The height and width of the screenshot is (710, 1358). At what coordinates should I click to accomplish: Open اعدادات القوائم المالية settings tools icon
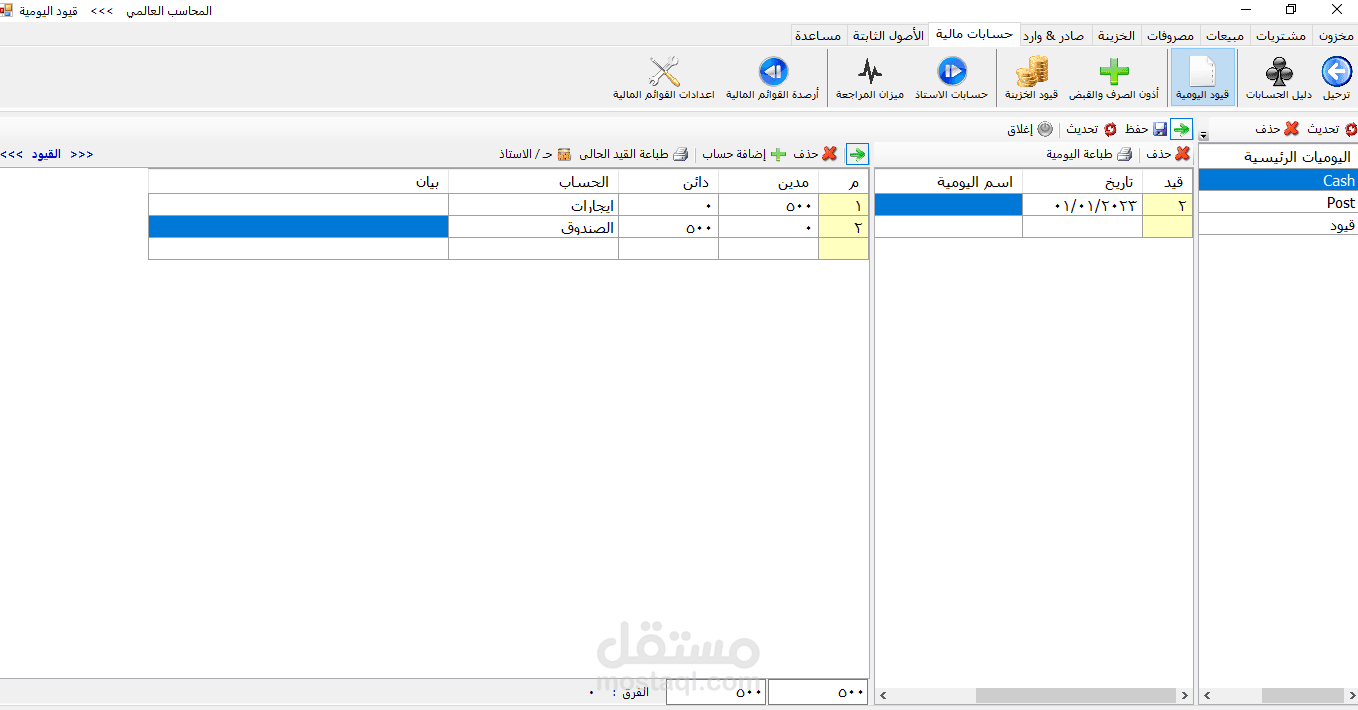[664, 77]
